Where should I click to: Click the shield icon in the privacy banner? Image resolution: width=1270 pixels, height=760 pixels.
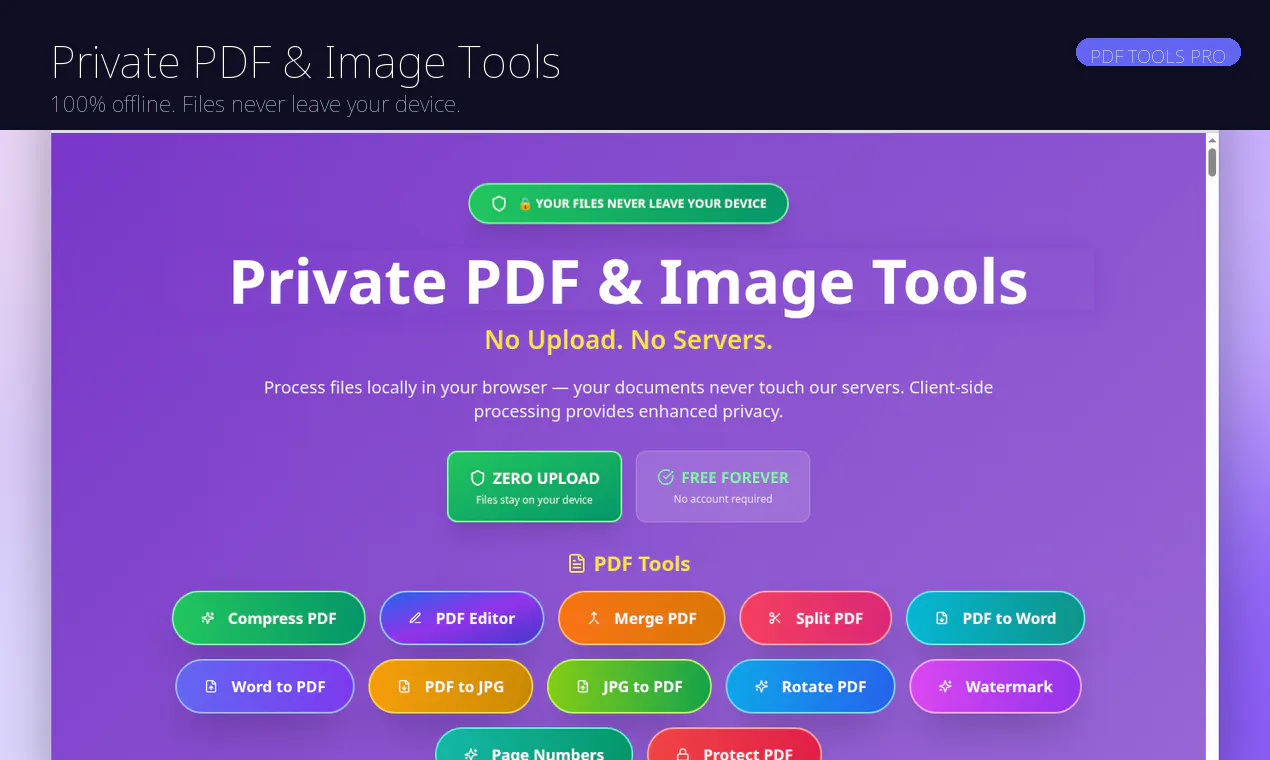pos(499,203)
